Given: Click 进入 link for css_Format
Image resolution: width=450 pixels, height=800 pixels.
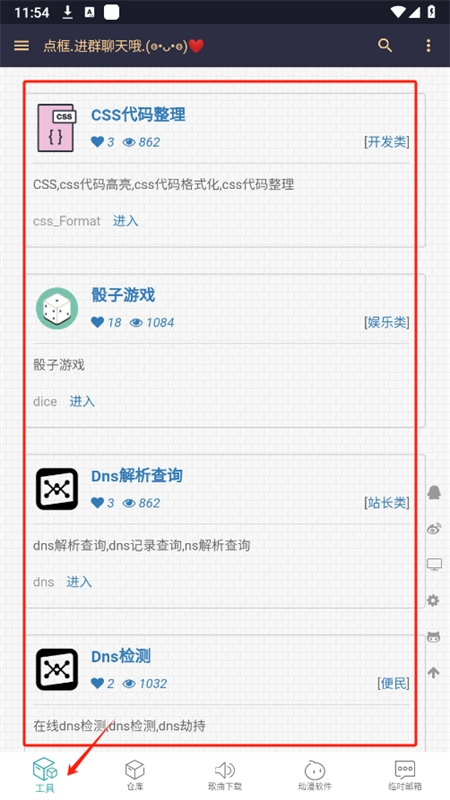Looking at the screenshot, I should [126, 221].
